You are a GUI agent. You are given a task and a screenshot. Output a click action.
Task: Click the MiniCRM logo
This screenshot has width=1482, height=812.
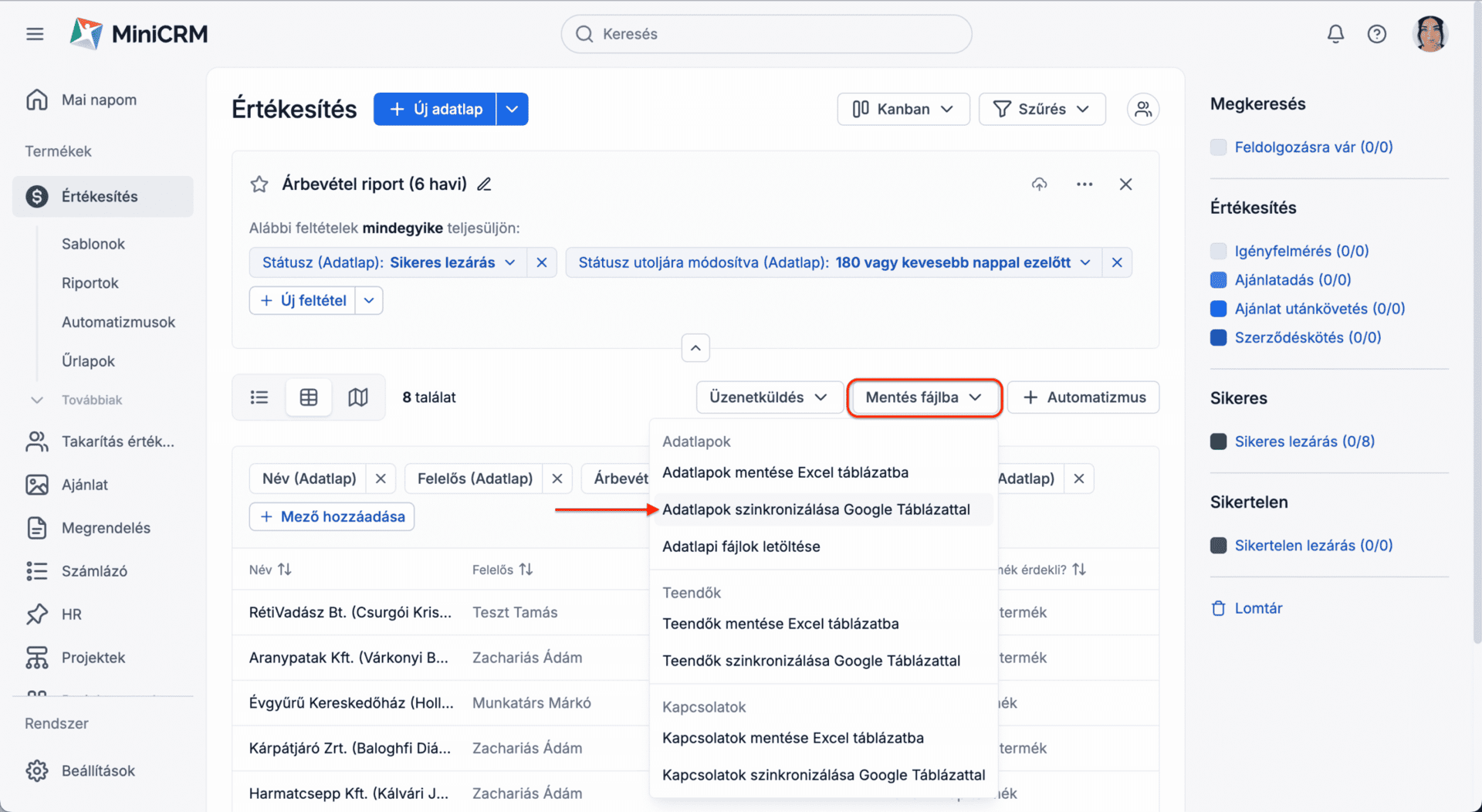tap(139, 34)
